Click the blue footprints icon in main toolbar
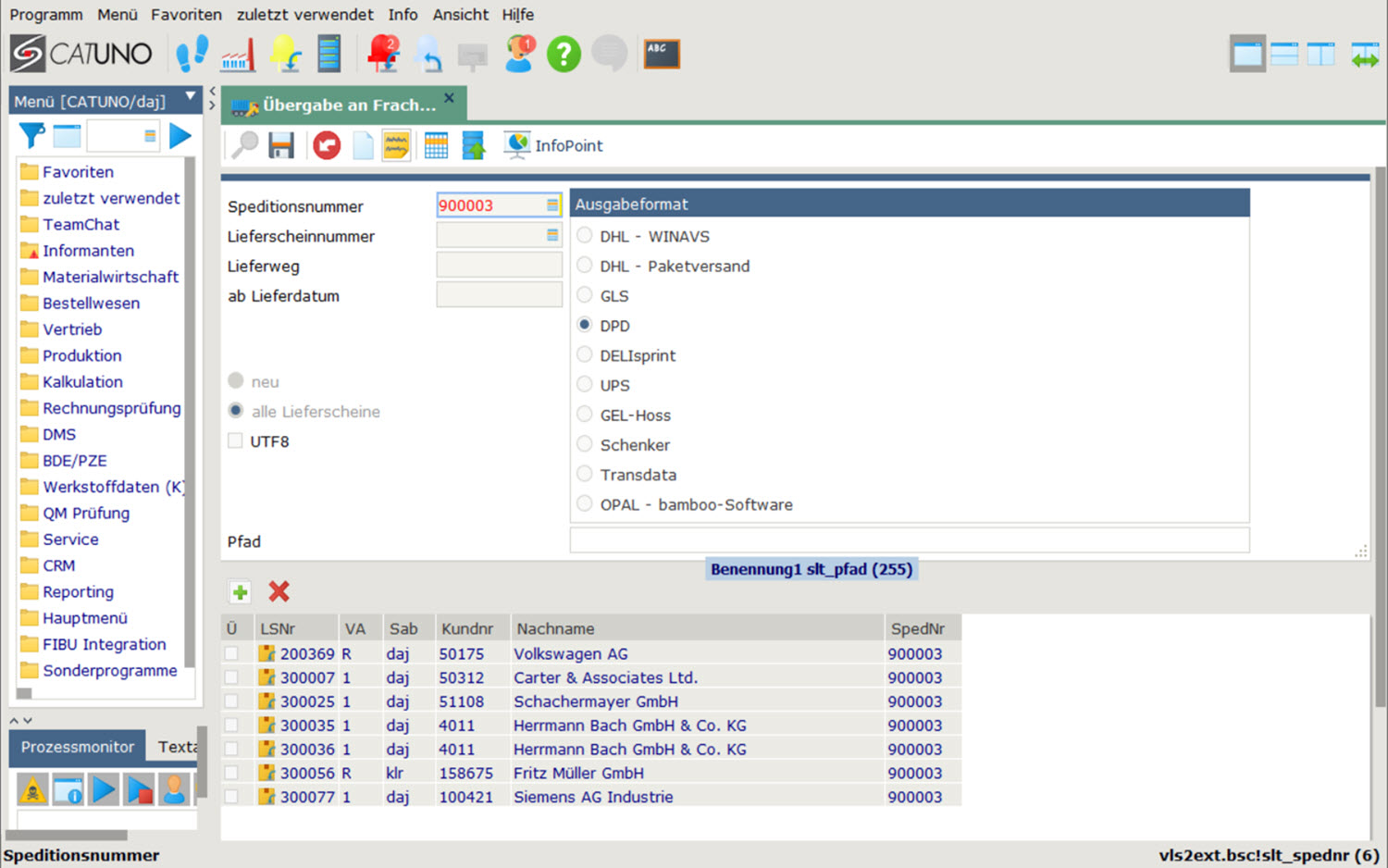This screenshot has width=1388, height=868. [x=192, y=55]
